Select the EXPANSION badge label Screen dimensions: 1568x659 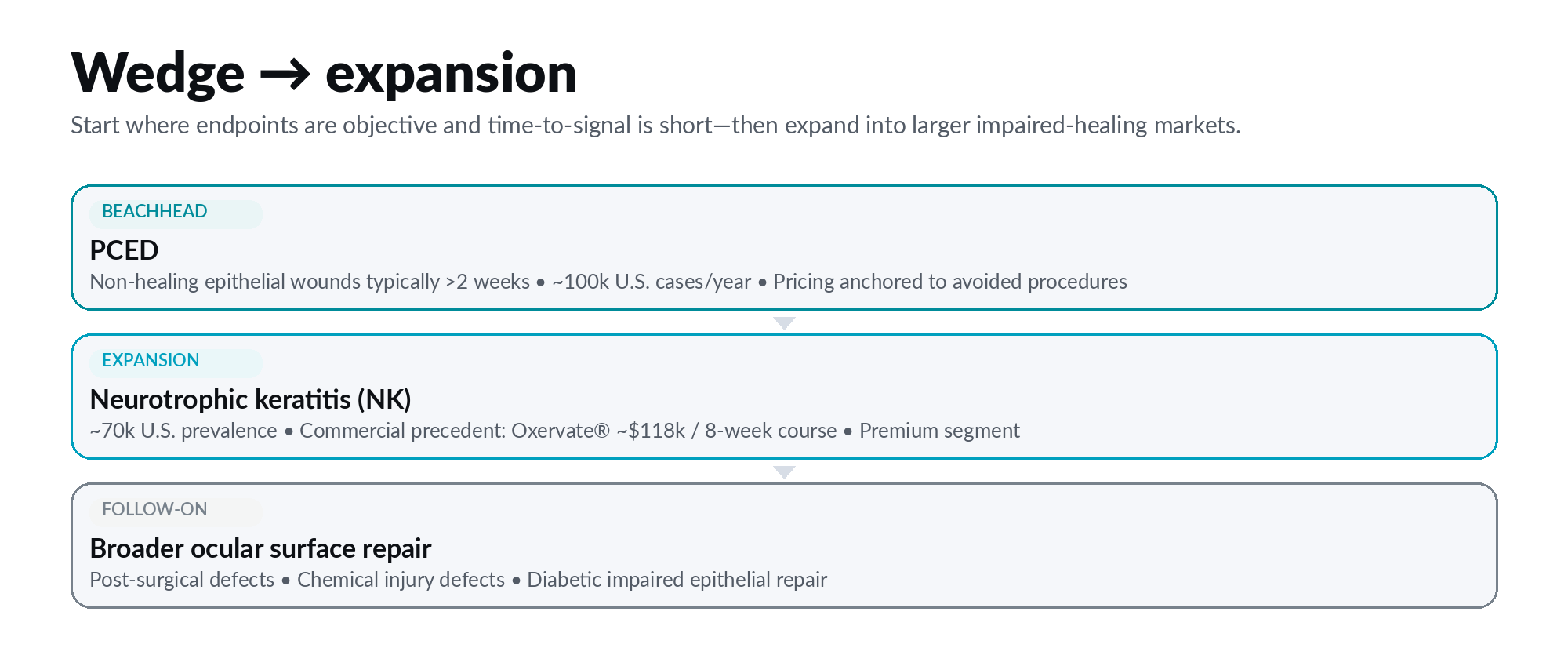(151, 361)
